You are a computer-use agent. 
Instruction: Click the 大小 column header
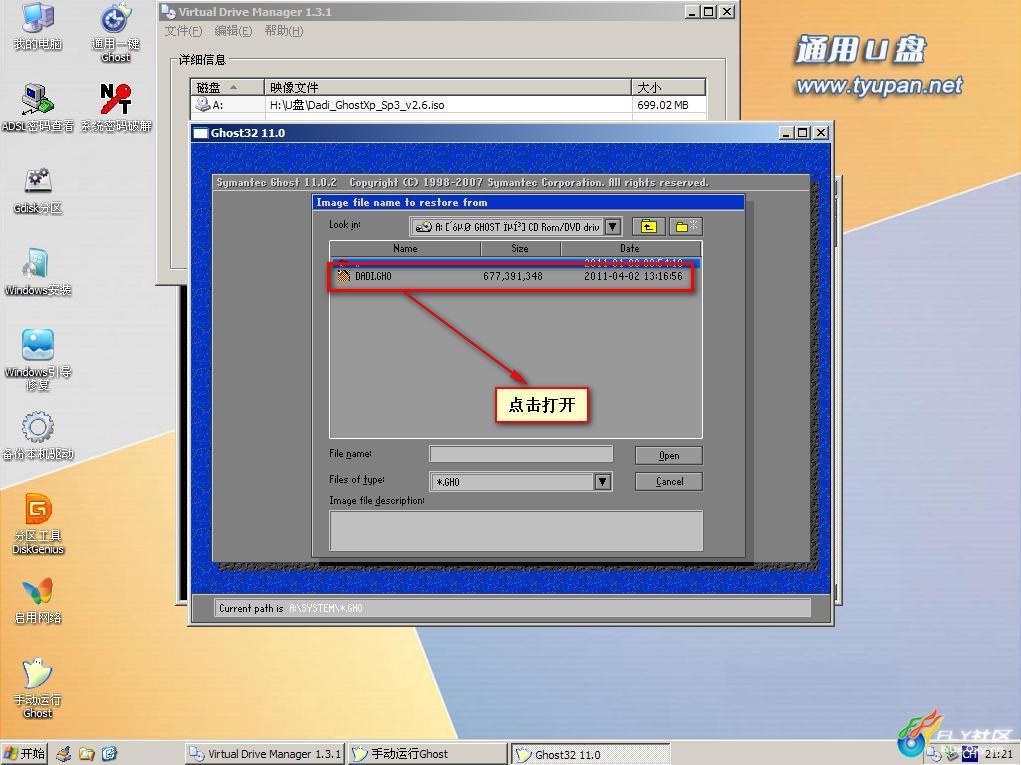[x=668, y=87]
